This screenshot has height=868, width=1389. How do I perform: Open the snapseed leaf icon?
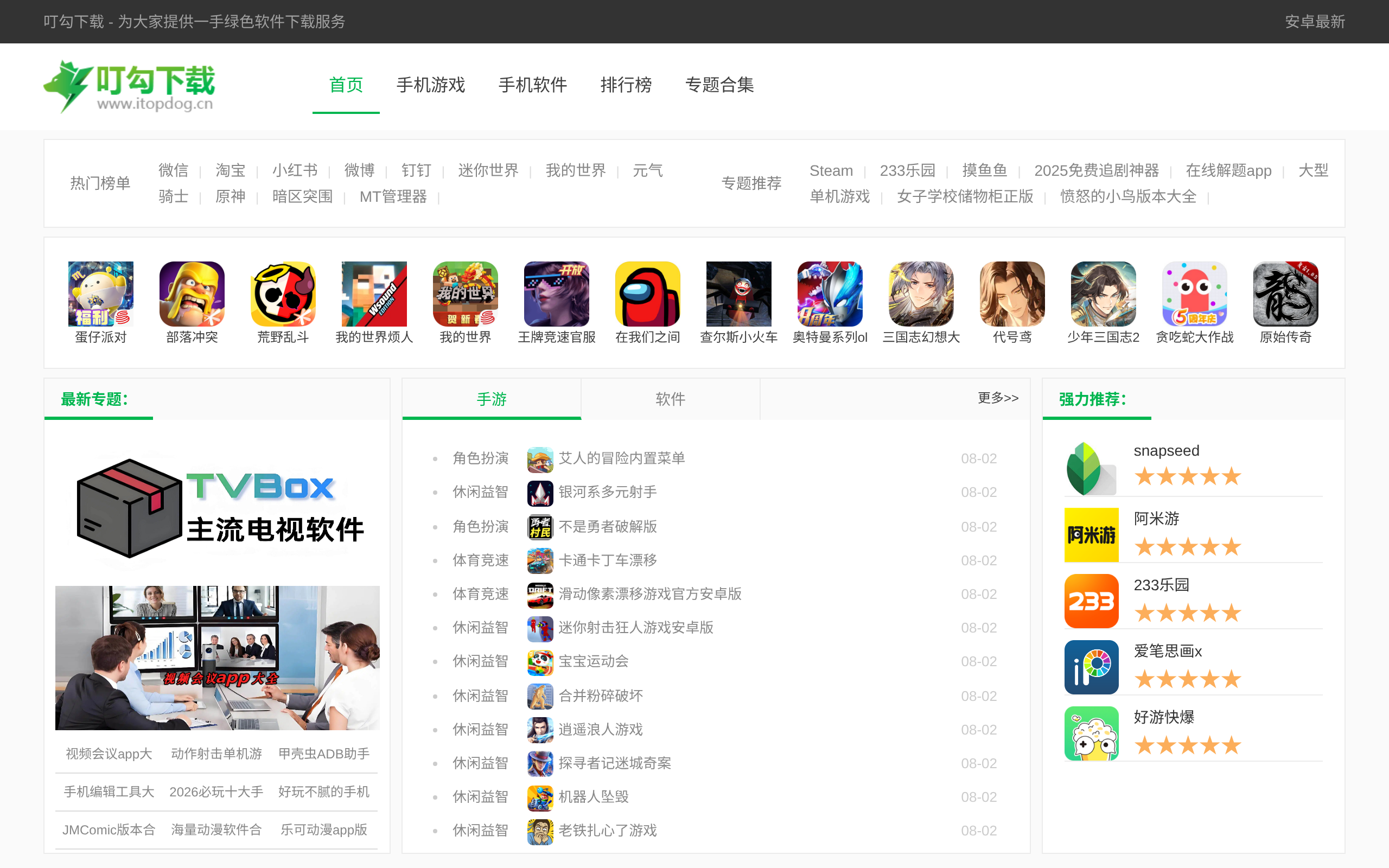coord(1091,468)
